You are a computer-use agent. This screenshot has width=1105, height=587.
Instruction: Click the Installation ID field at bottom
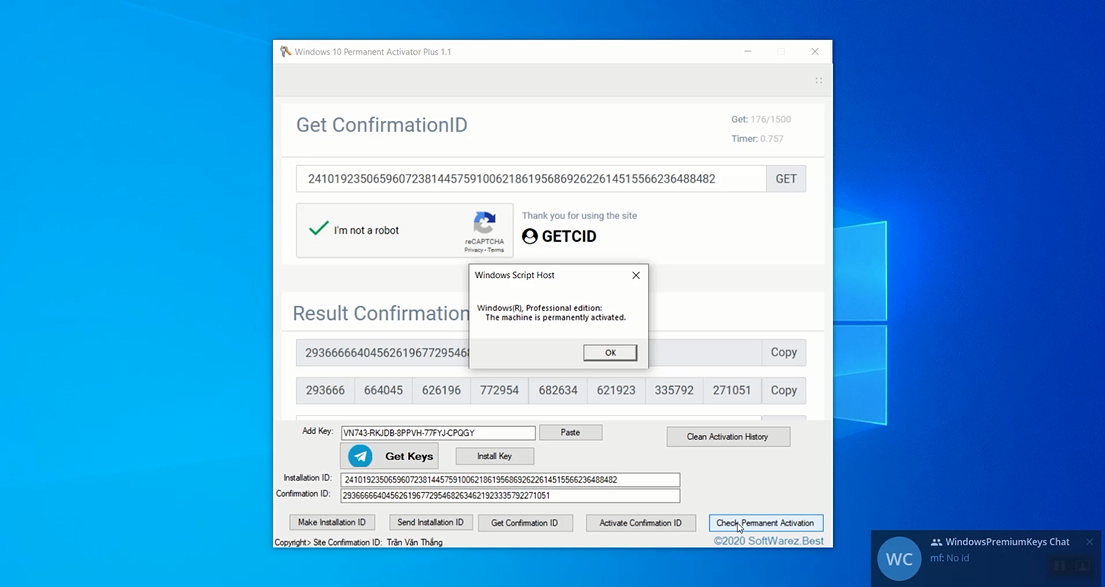tap(510, 480)
